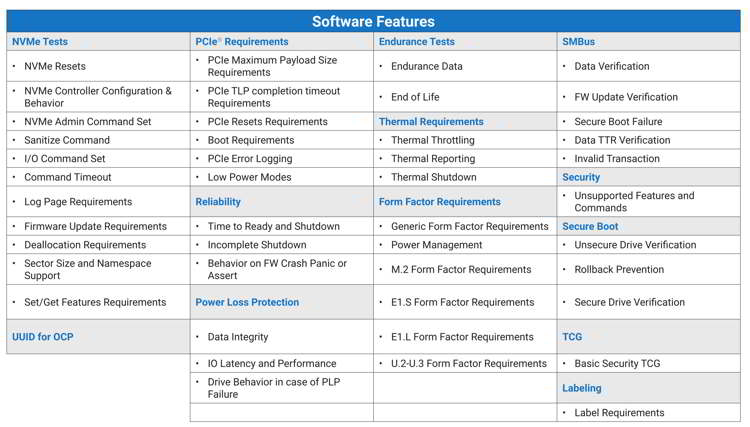Image resolution: width=750 pixels, height=427 pixels.
Task: Select Rollback Prevention entry
Action: (619, 269)
